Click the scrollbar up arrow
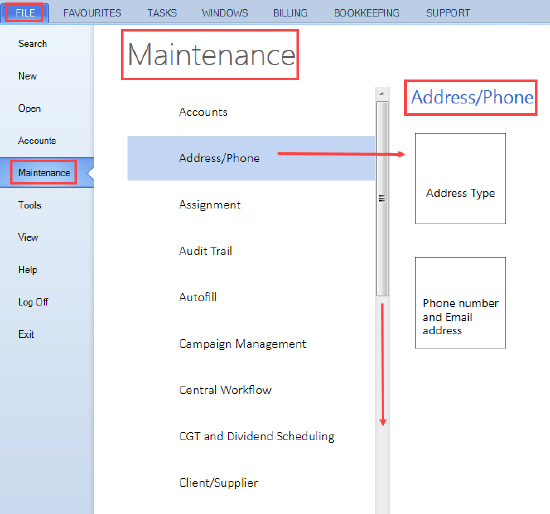 (x=382, y=94)
